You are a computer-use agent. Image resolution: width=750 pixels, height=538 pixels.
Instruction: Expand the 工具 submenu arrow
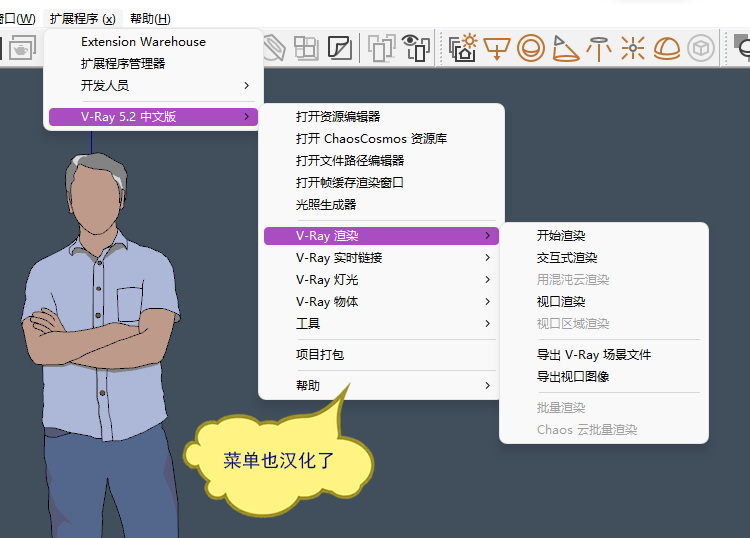click(x=487, y=324)
